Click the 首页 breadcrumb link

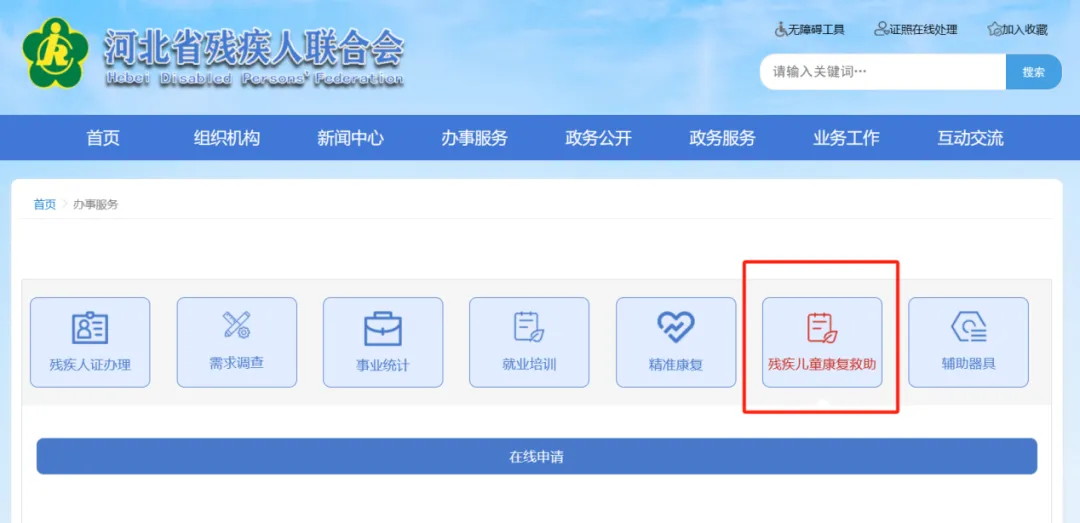point(45,205)
